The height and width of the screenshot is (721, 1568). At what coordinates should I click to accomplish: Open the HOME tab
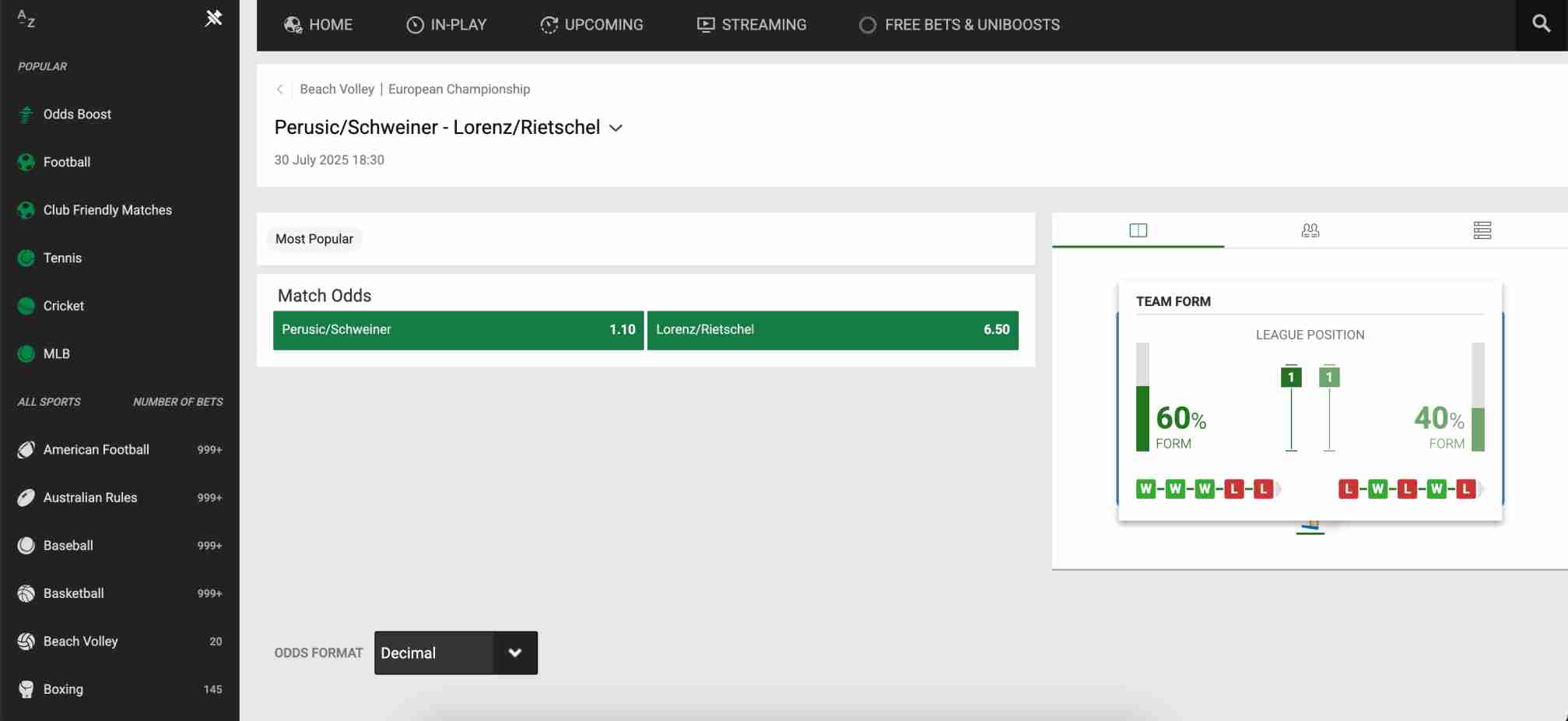[x=317, y=25]
